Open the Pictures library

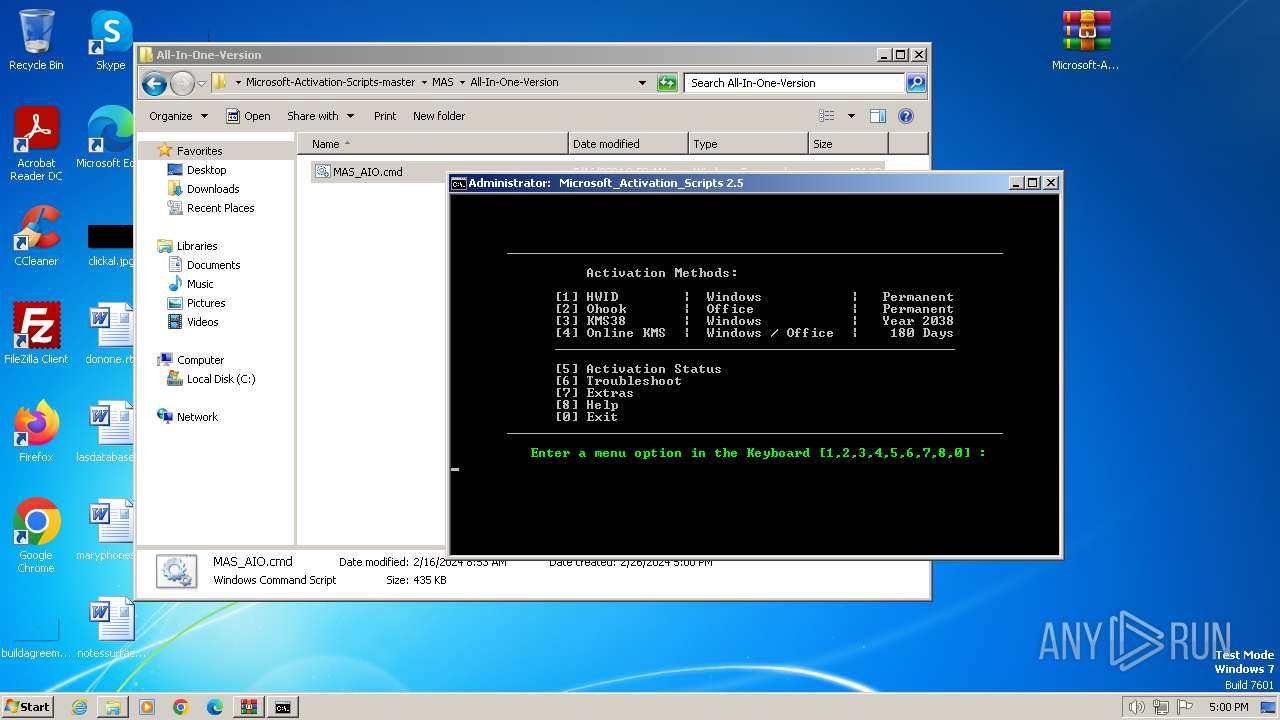[x=206, y=303]
